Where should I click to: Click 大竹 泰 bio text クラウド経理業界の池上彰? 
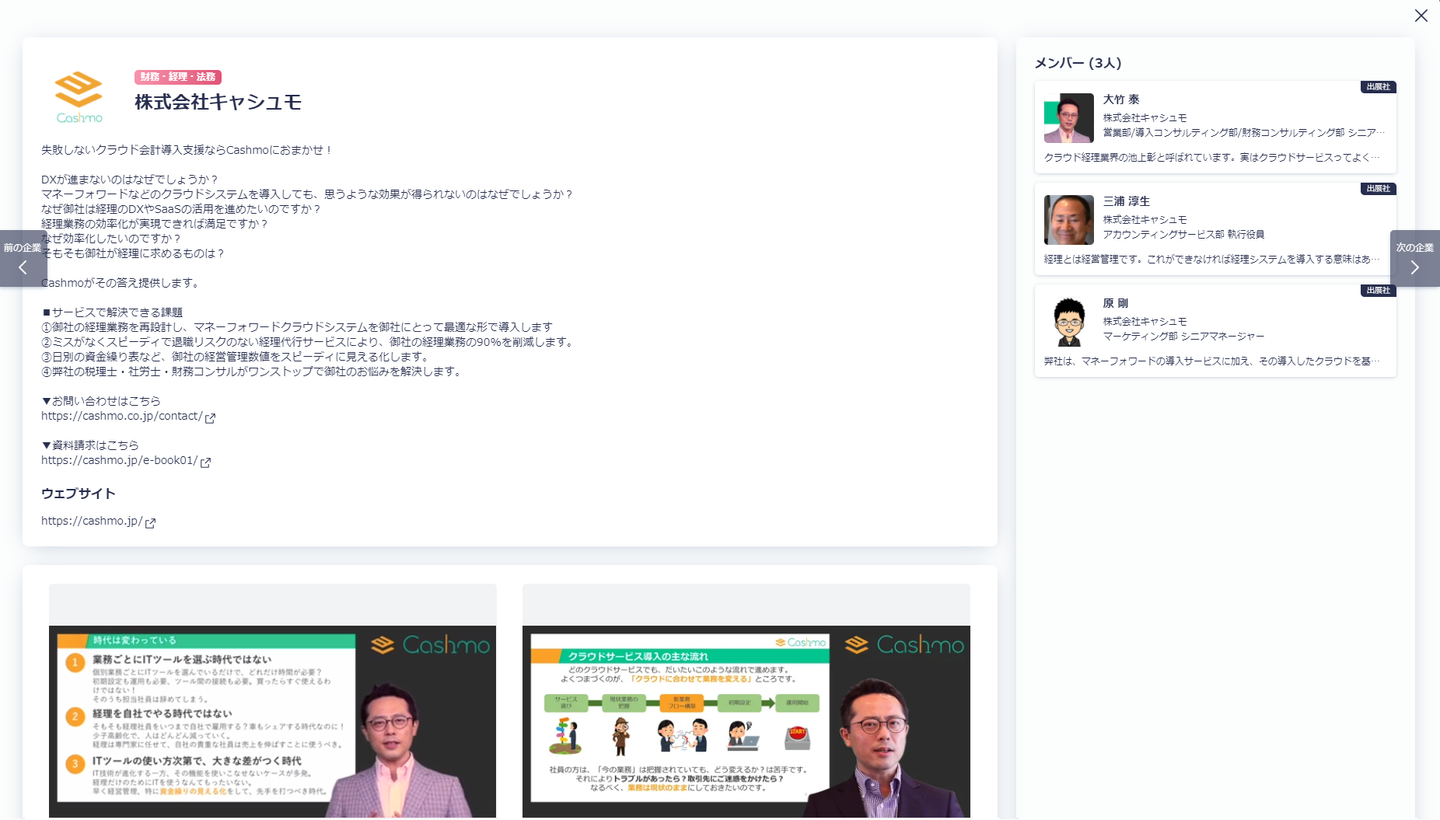[1212, 158]
